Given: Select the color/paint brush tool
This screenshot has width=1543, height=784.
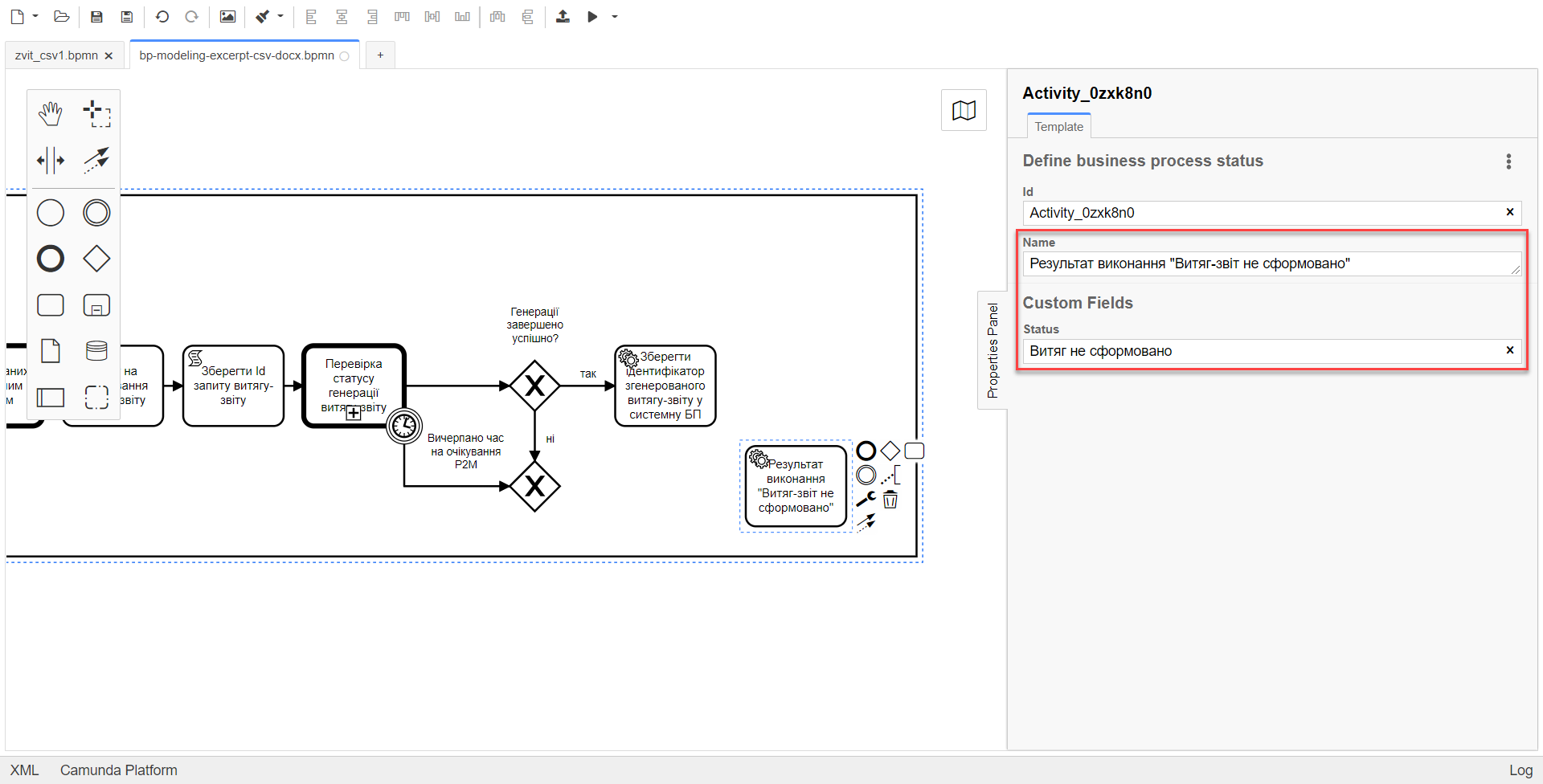Looking at the screenshot, I should click(263, 17).
